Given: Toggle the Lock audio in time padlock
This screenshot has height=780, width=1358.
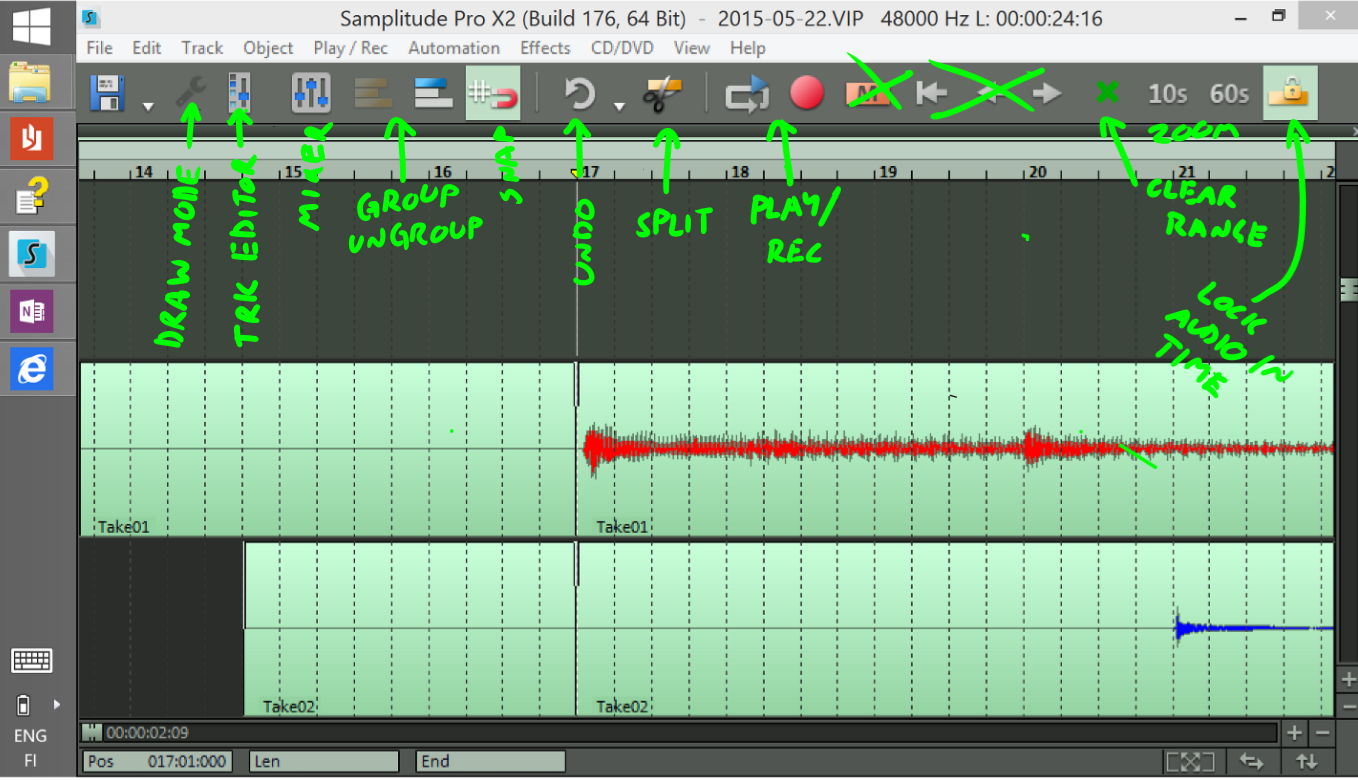Looking at the screenshot, I should (x=1289, y=93).
